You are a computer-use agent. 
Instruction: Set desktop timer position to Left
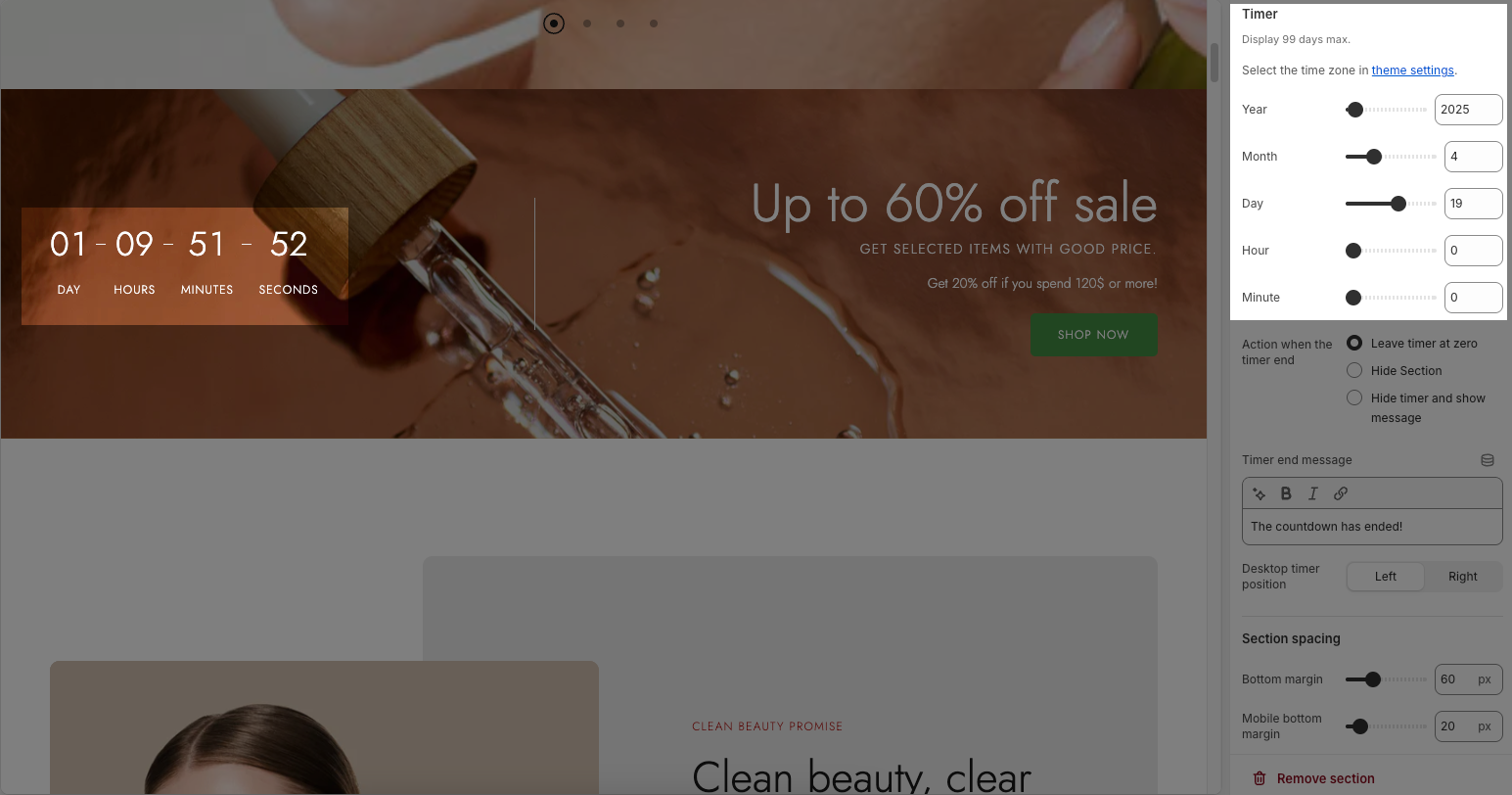pos(1386,577)
